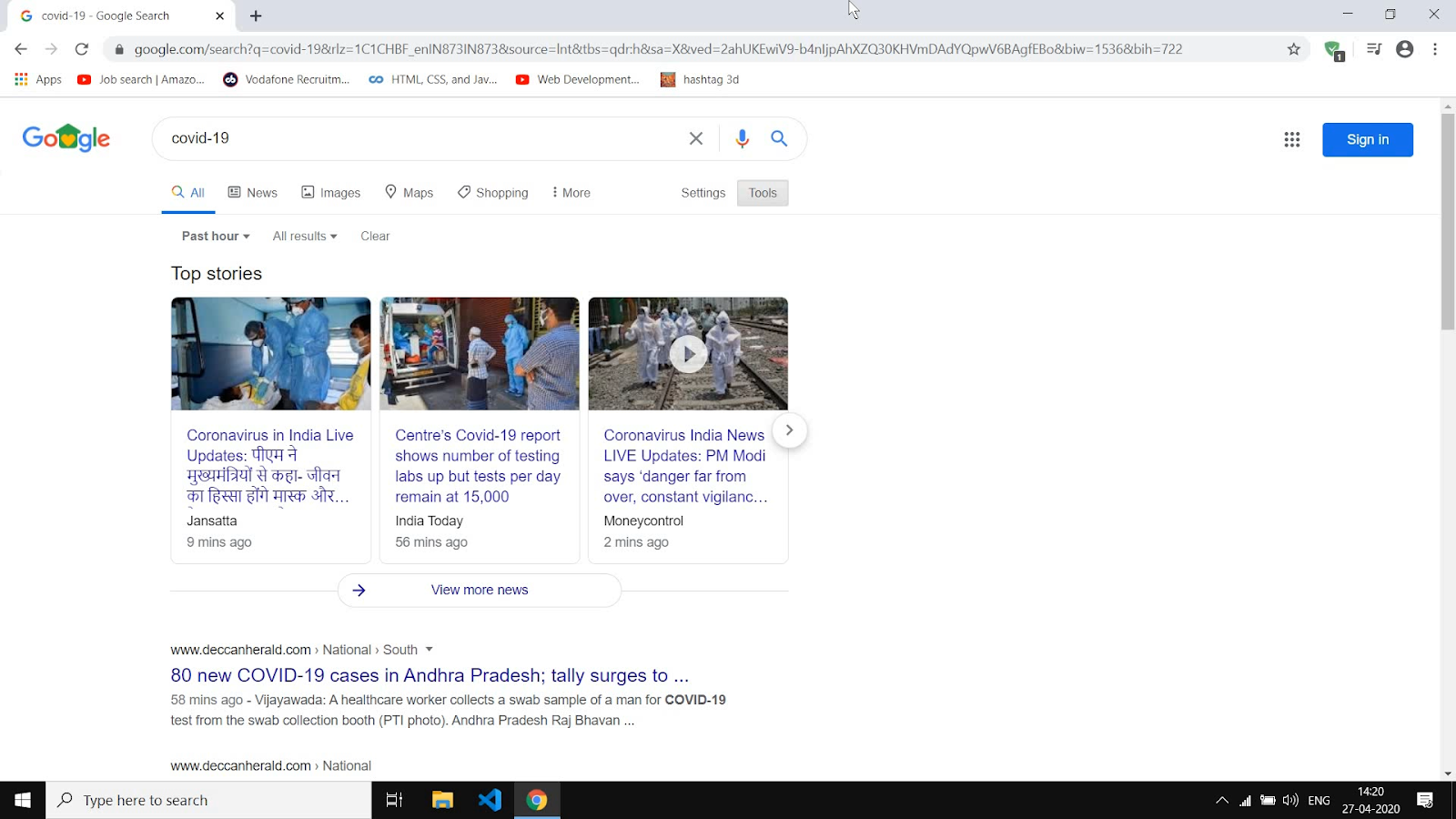Clear the search box with X icon
Screen dimensions: 1456x819
point(696,138)
